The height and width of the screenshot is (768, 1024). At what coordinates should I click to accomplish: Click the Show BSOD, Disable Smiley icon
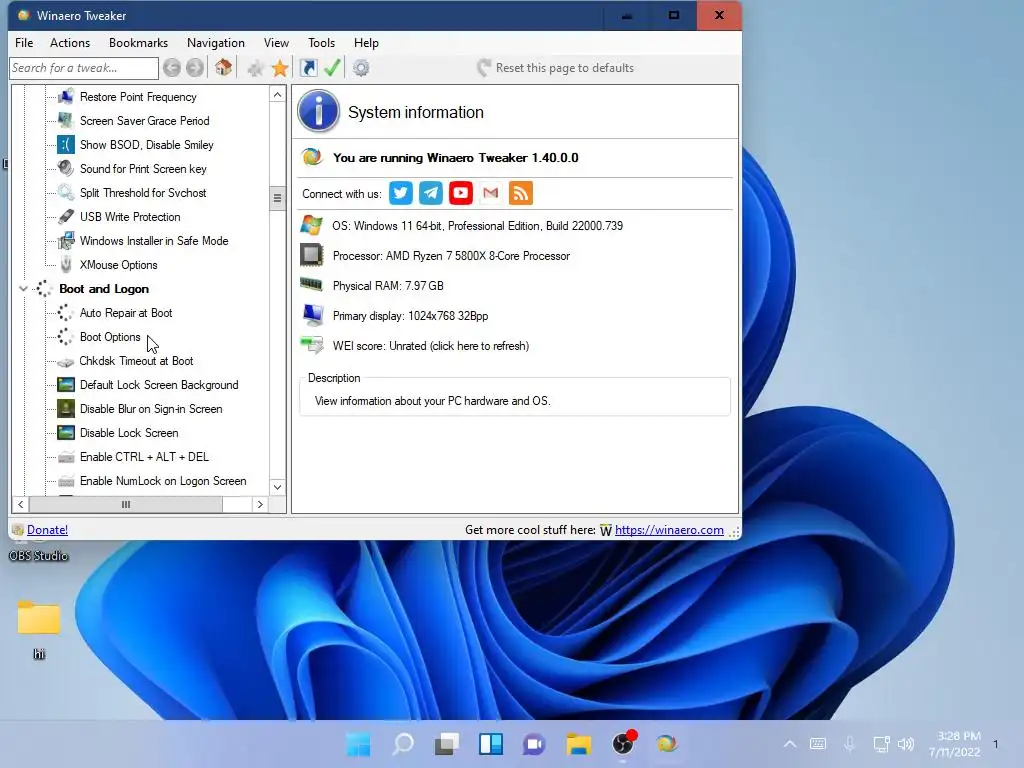tap(65, 145)
